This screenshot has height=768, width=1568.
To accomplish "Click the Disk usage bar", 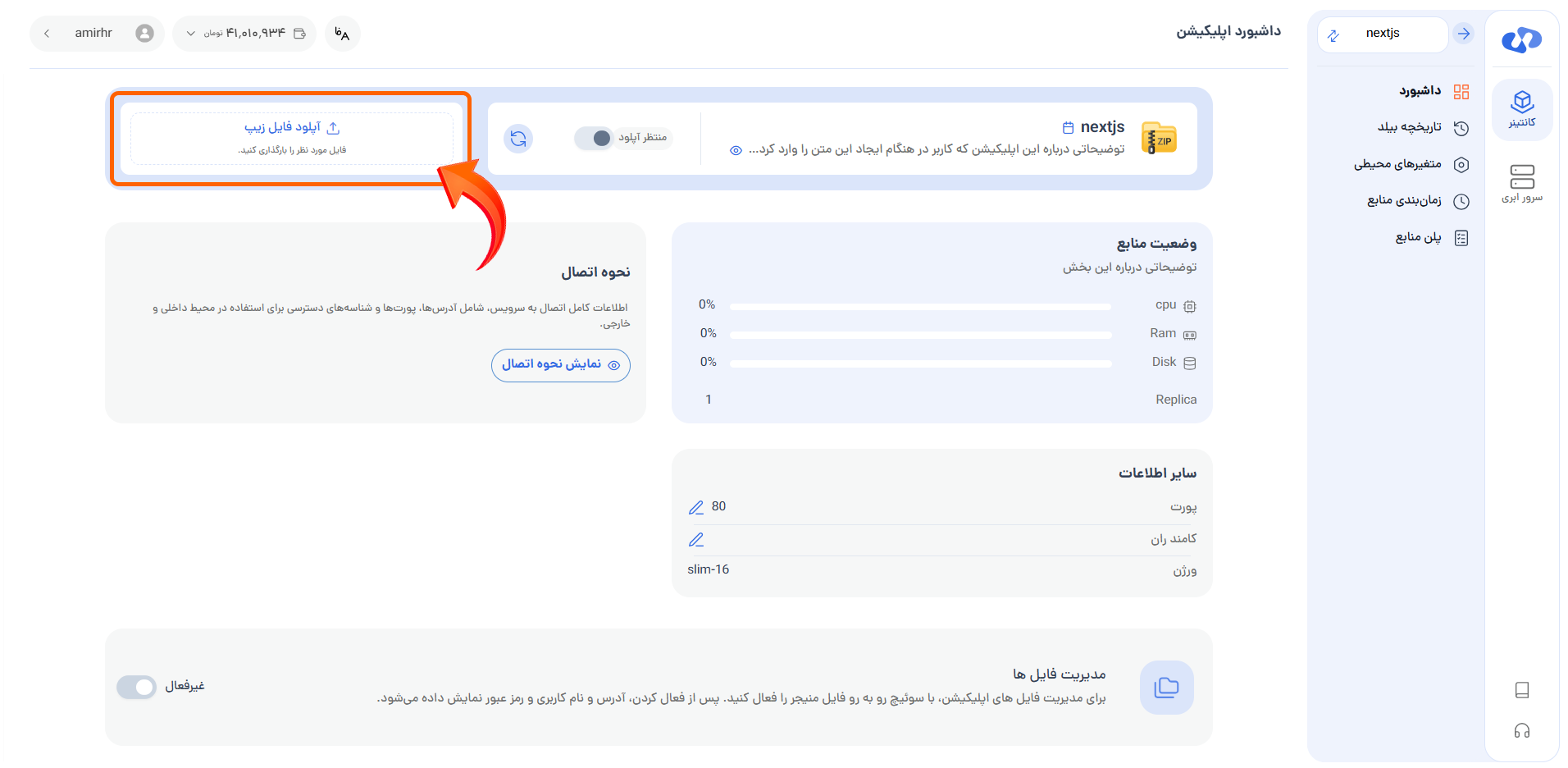I will pos(920,363).
